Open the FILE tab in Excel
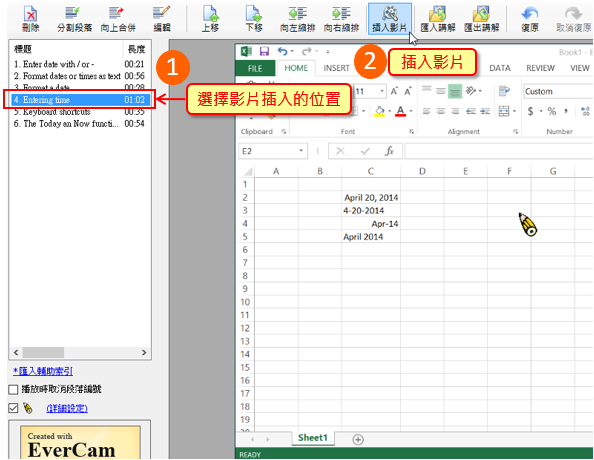 click(x=255, y=68)
